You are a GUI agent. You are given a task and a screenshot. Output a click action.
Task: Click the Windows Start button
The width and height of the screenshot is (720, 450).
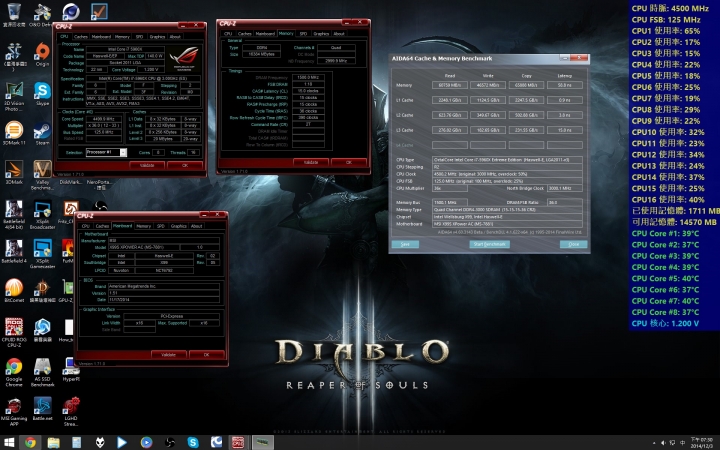9,442
